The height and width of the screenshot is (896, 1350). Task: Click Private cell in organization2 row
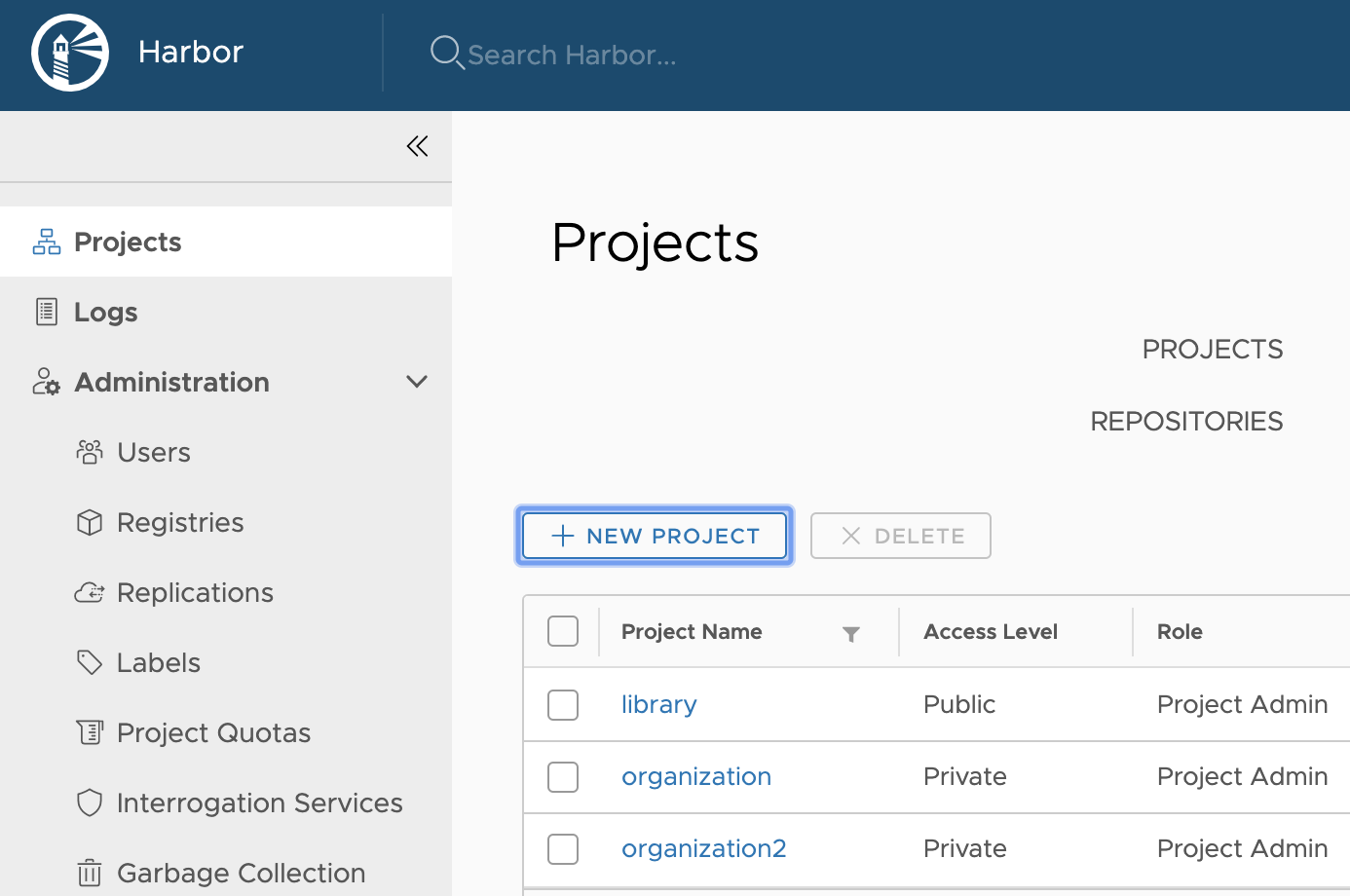click(965, 848)
